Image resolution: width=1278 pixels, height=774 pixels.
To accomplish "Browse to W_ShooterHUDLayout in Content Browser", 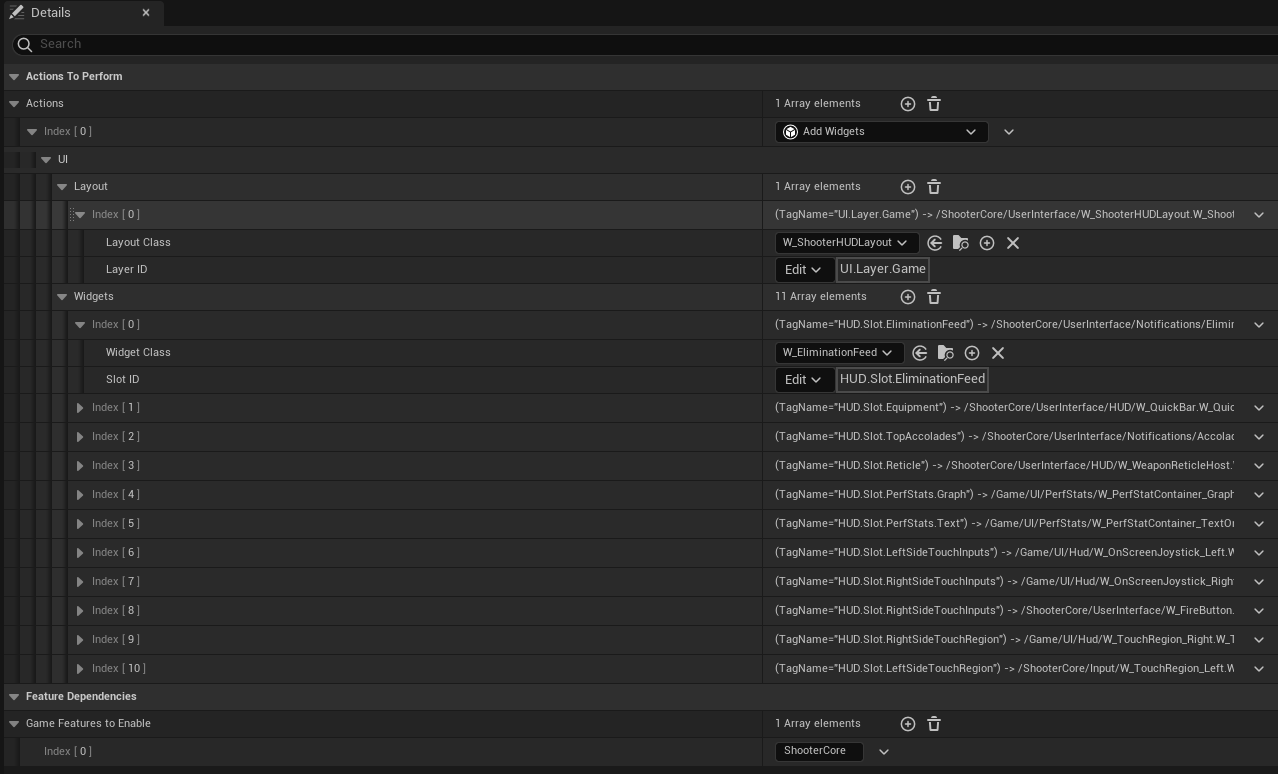I will [x=960, y=243].
